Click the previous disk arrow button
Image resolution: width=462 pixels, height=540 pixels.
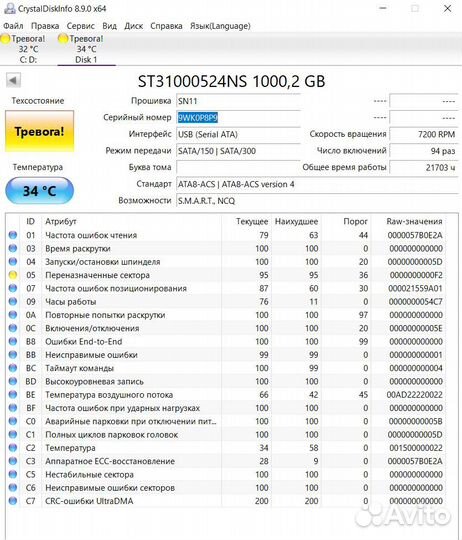pos(13,81)
